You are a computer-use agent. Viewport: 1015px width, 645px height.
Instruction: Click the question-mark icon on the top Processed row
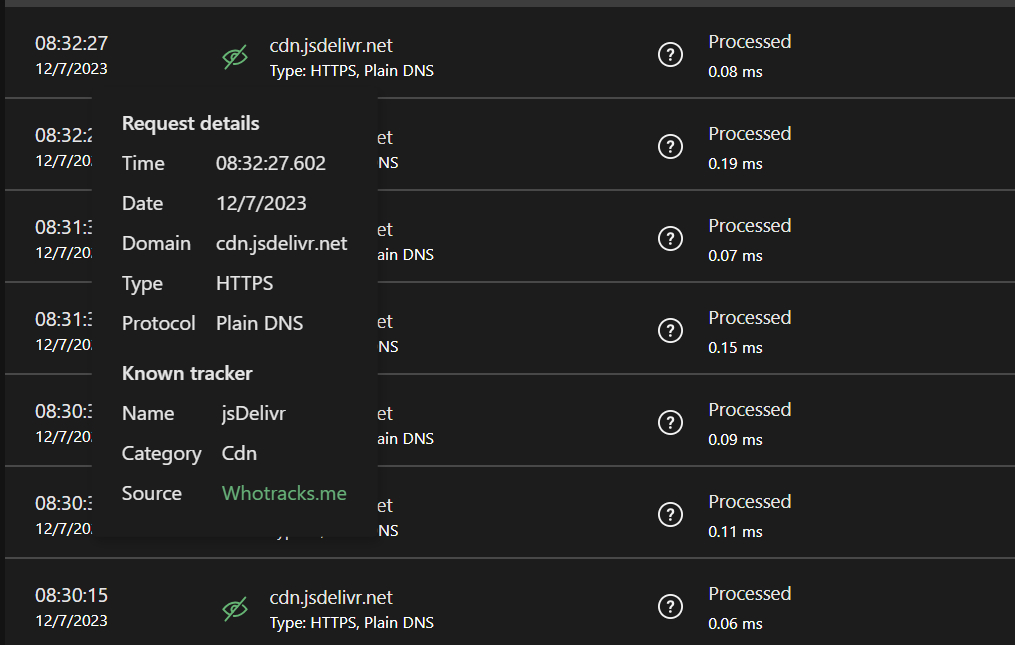pyautogui.click(x=670, y=55)
